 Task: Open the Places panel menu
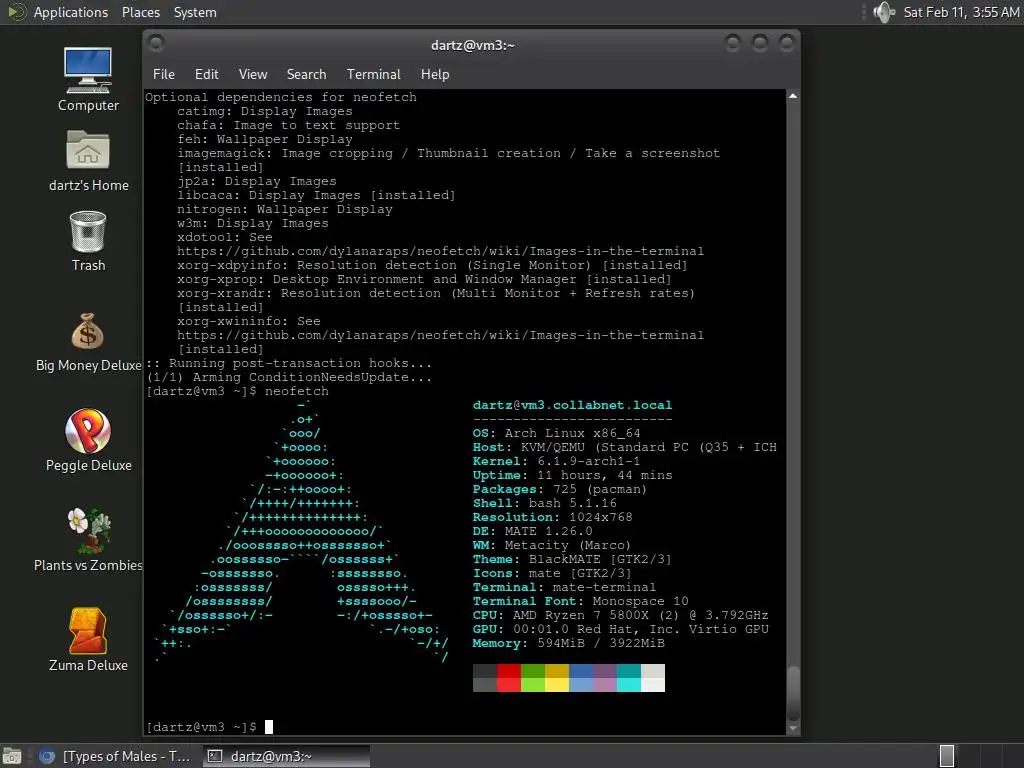(x=140, y=12)
